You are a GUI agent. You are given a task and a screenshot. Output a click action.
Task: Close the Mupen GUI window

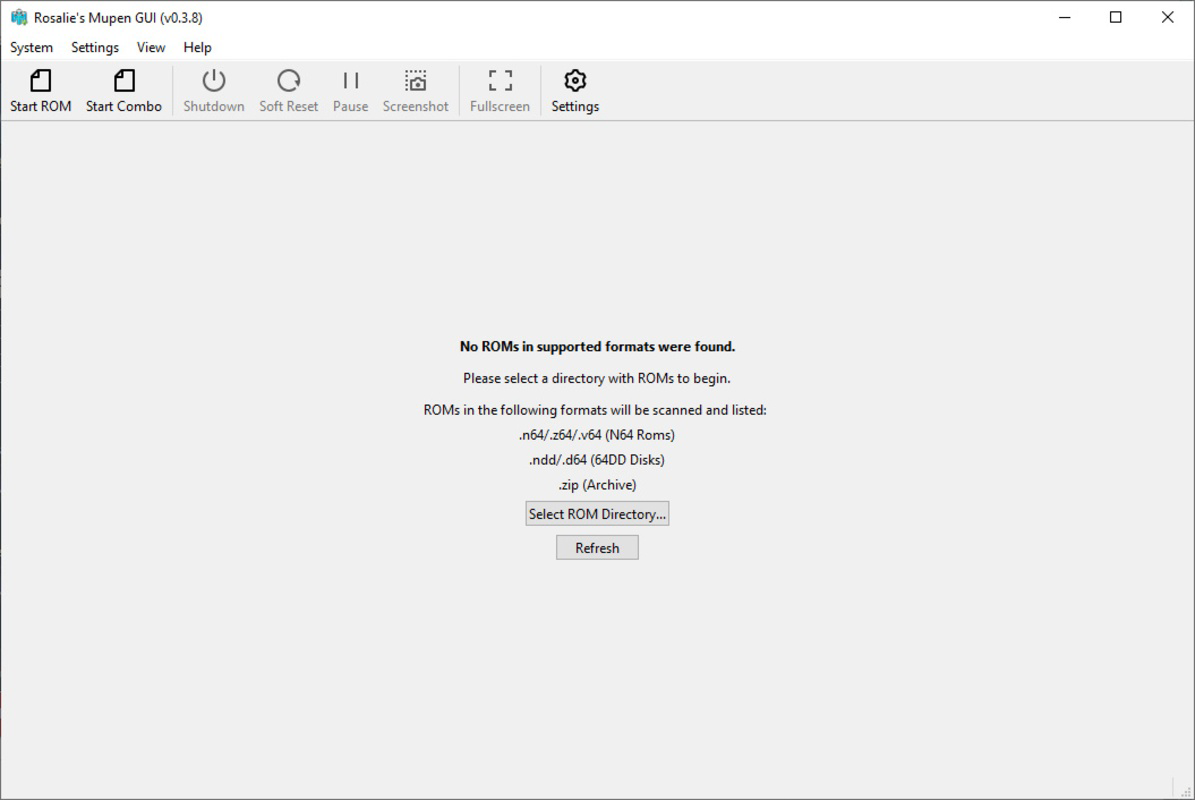[x=1168, y=17]
